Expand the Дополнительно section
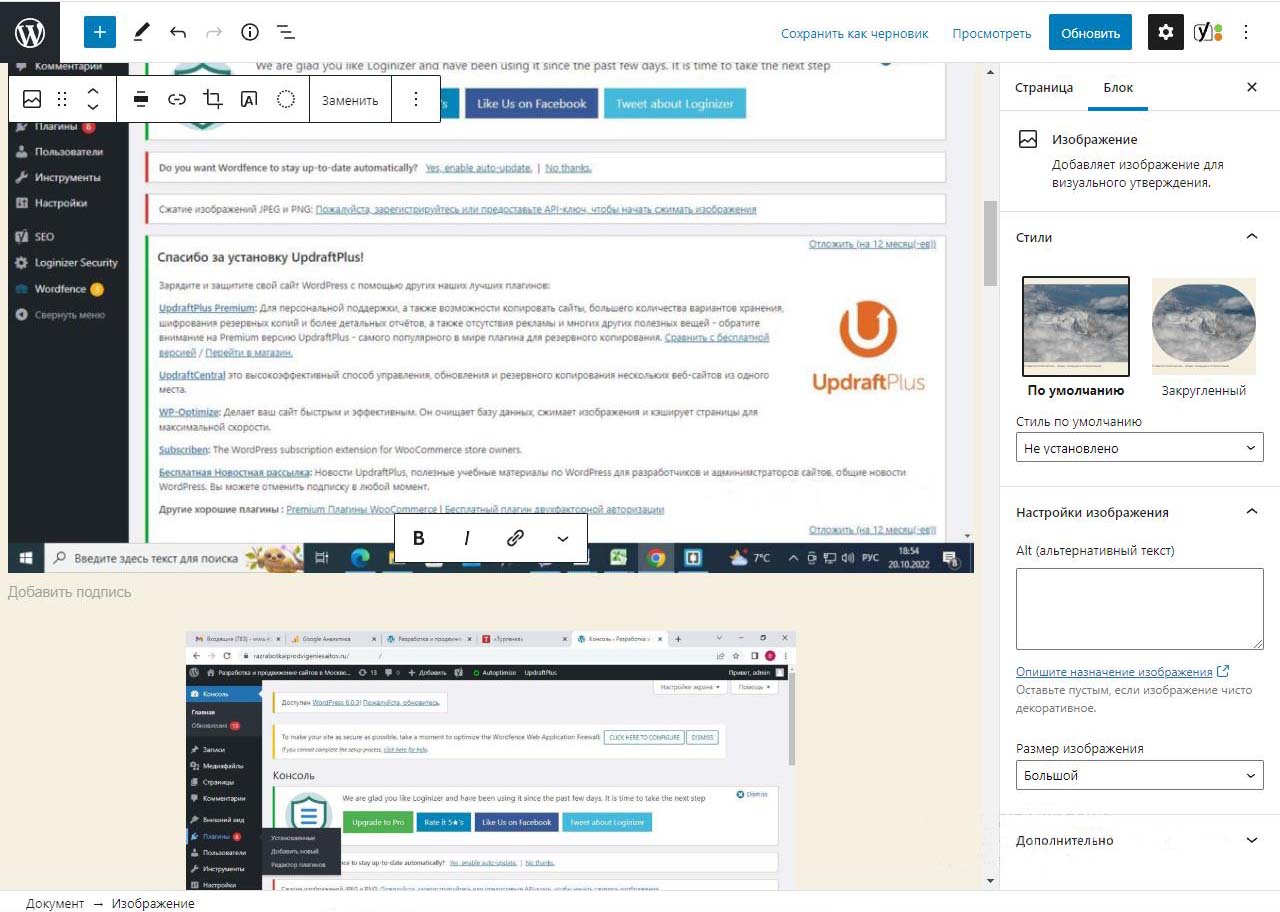Screen dimensions: 1280x912 point(1139,840)
